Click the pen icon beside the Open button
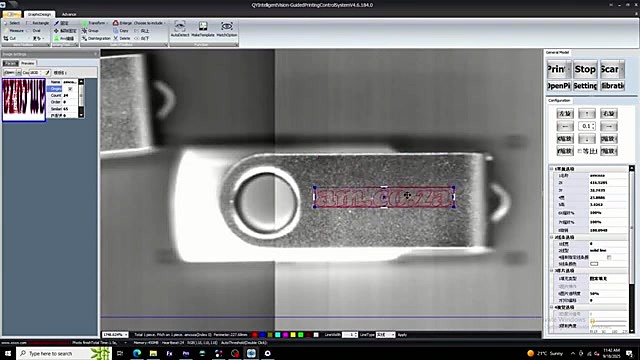The image size is (640, 360). coord(47,73)
